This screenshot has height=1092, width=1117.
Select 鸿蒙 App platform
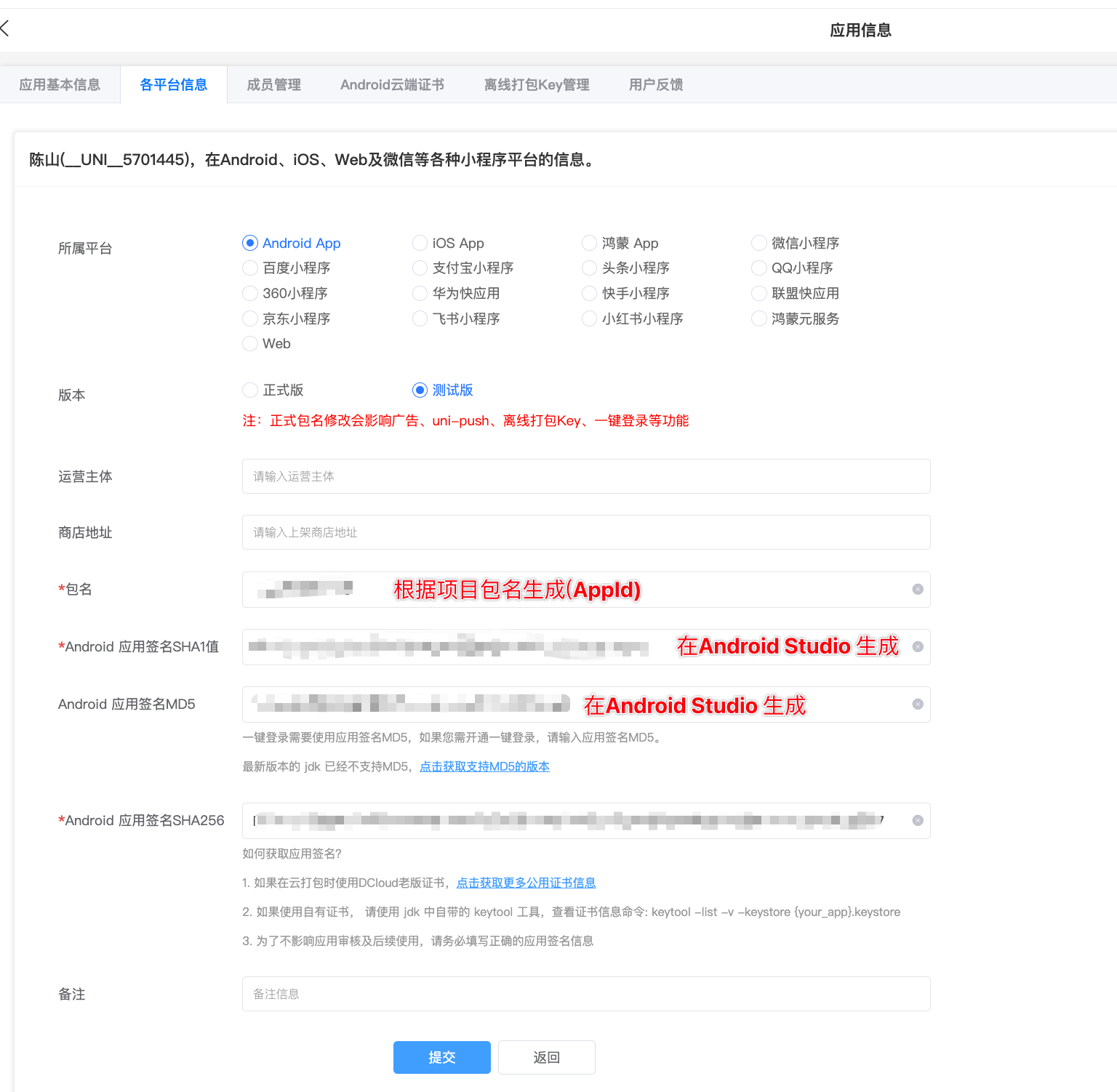(589, 243)
